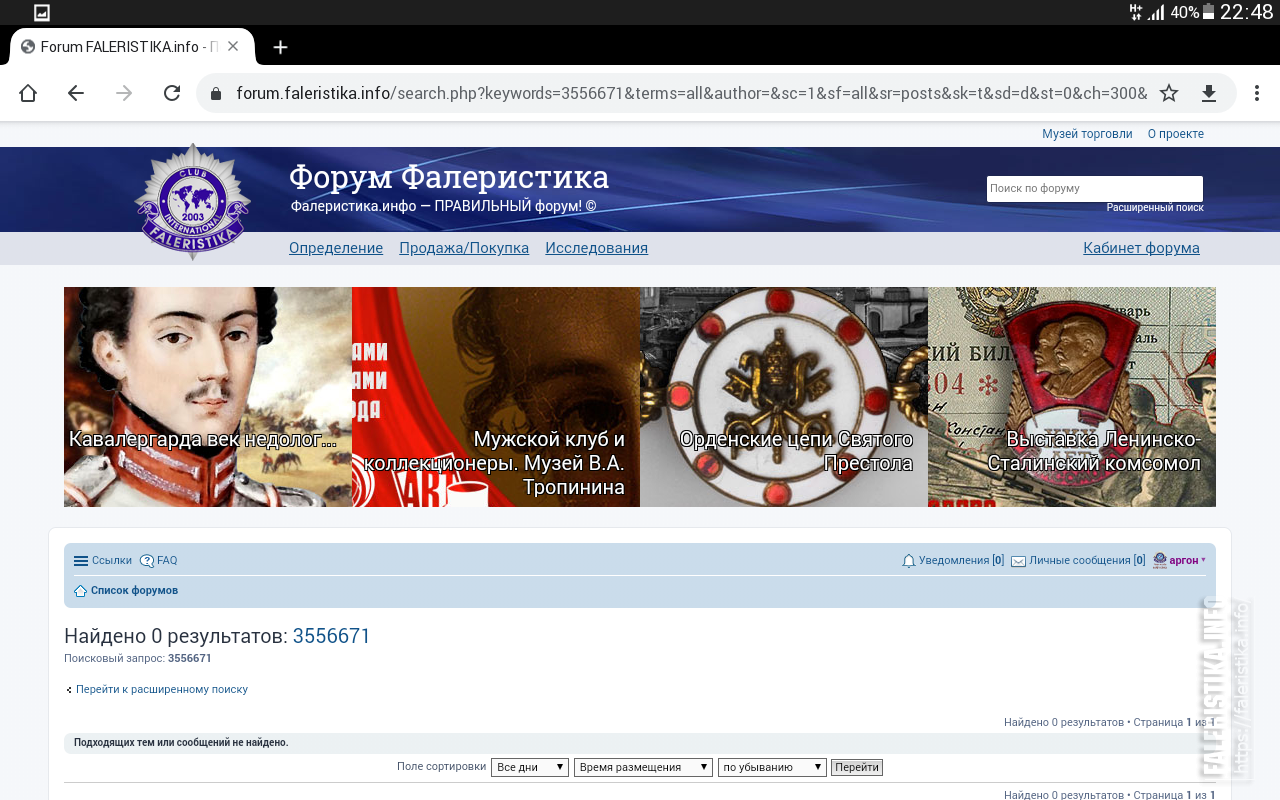Open 'Орденские цепи Святого Престола' banner

tap(784, 397)
